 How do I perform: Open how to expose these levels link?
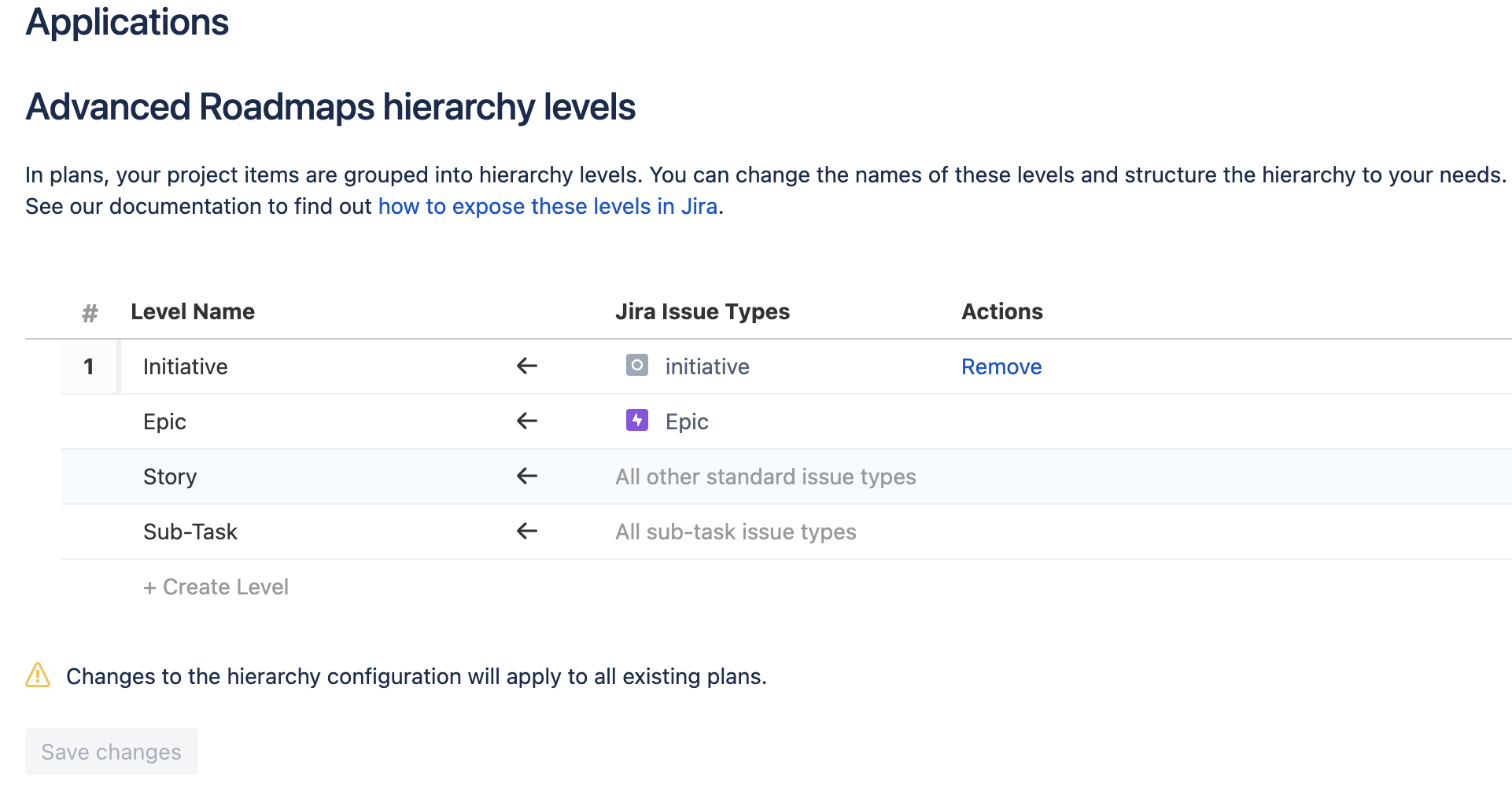(548, 206)
